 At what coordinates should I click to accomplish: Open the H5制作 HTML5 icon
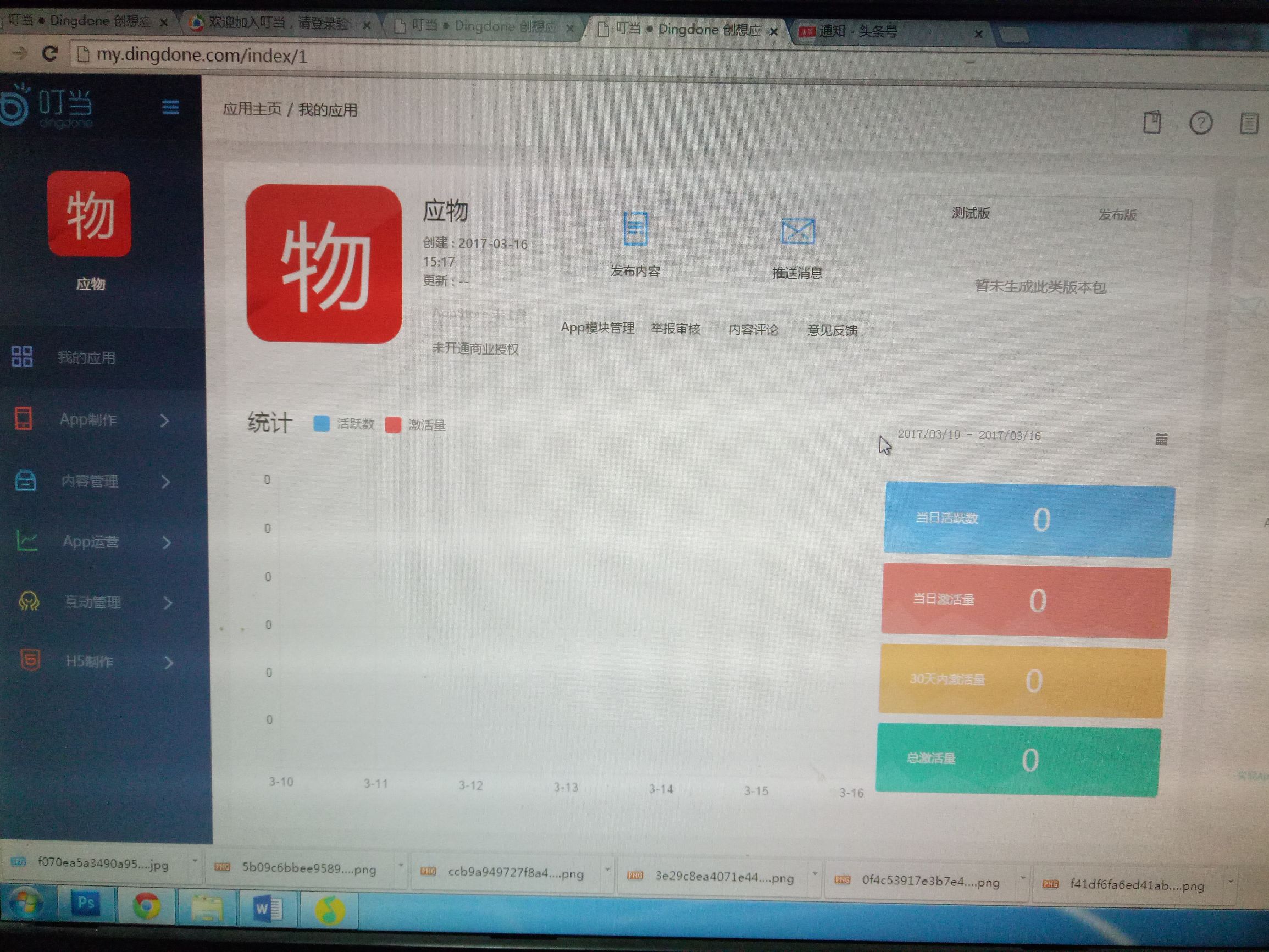point(29,661)
